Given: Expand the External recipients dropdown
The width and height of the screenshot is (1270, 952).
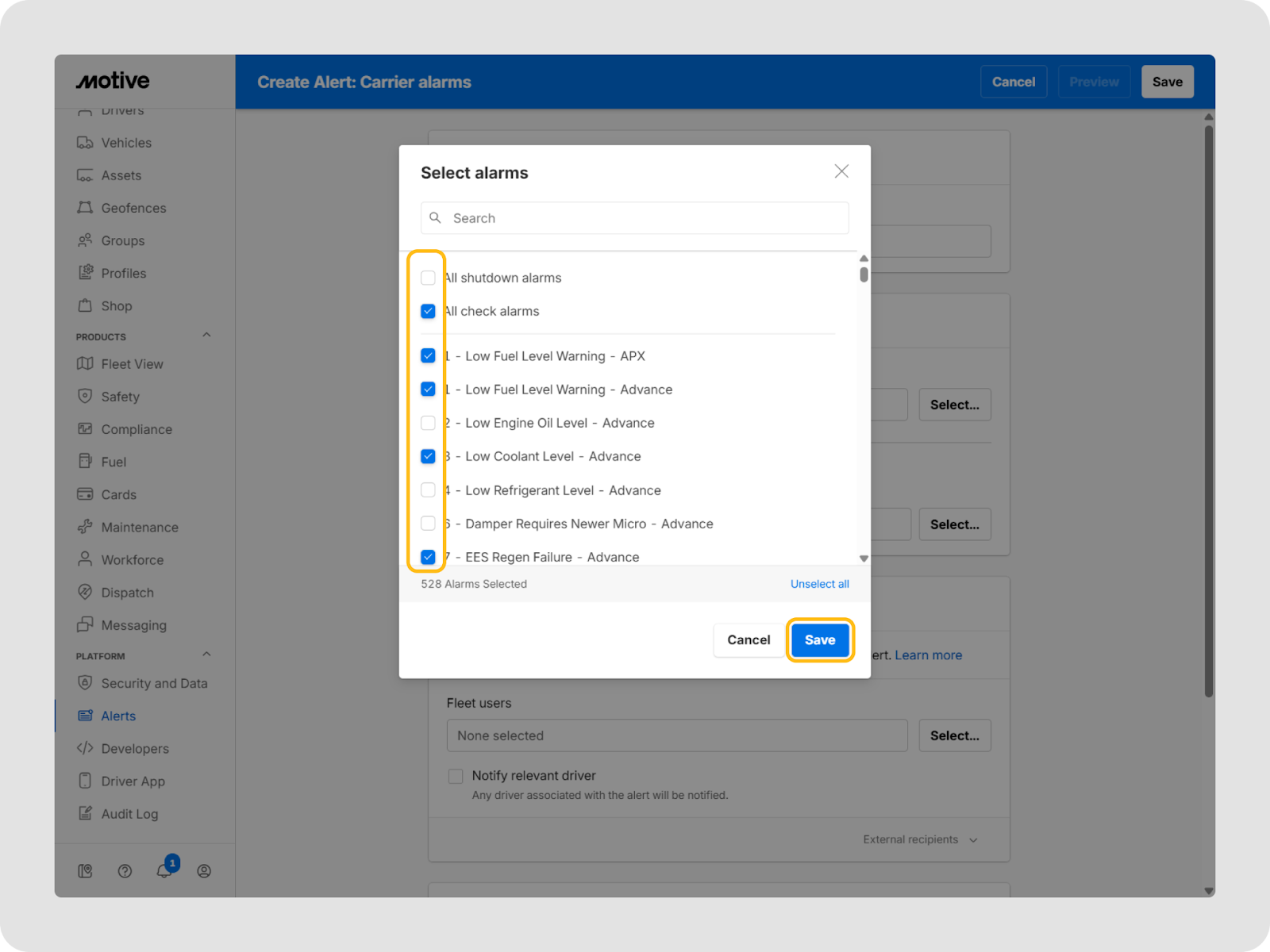Looking at the screenshot, I should [919, 839].
